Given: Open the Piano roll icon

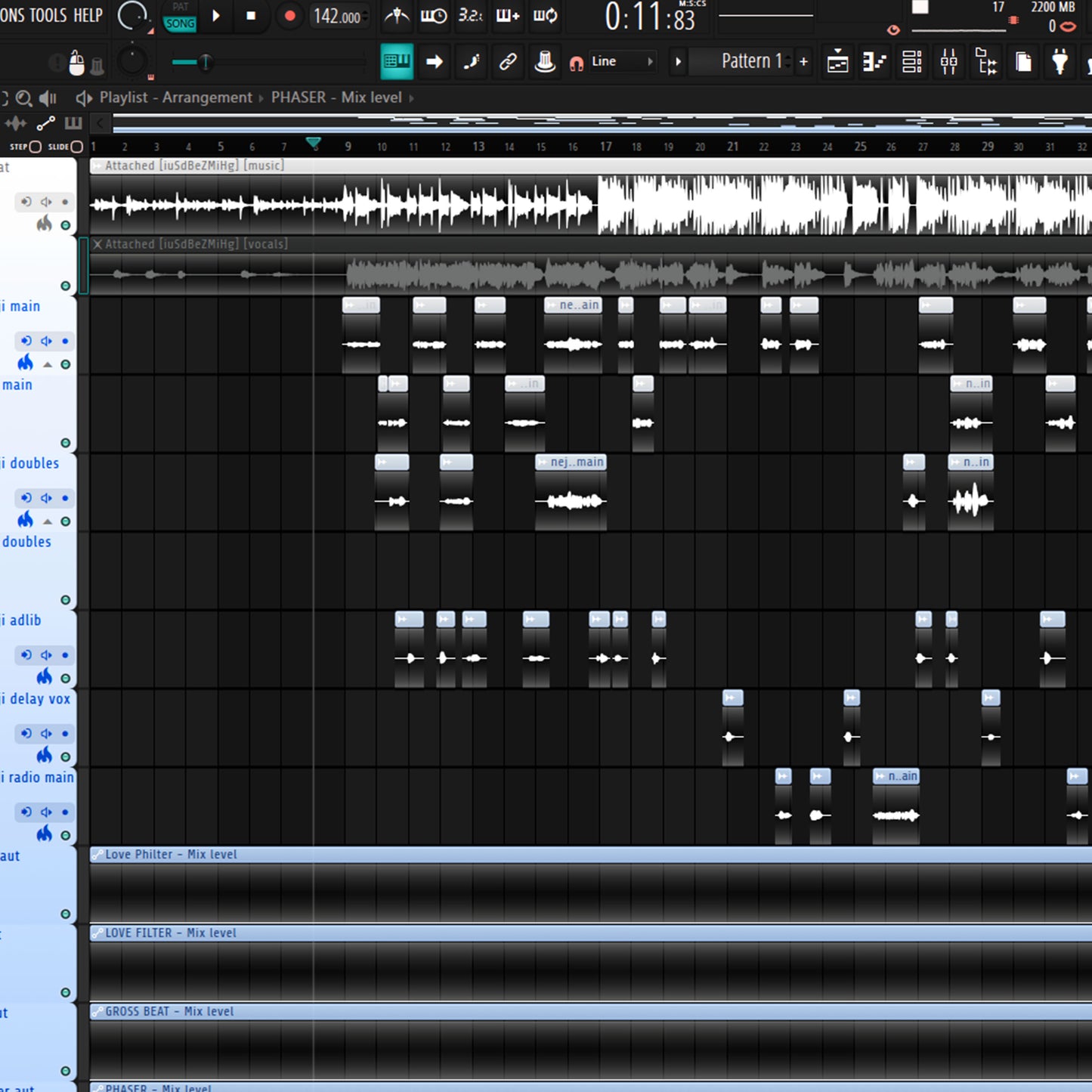Looking at the screenshot, I should (x=874, y=62).
